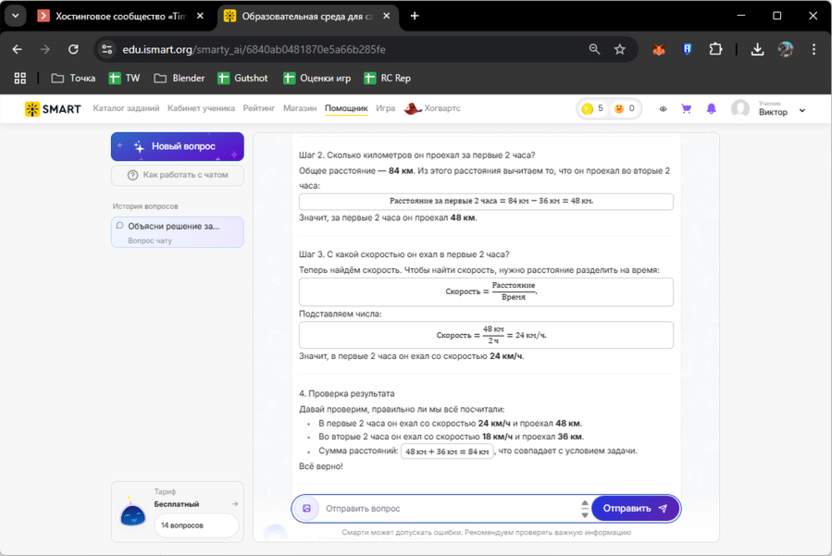The height and width of the screenshot is (556, 832).
Task: Click the zoom magnifier in address bar
Action: pos(594,49)
